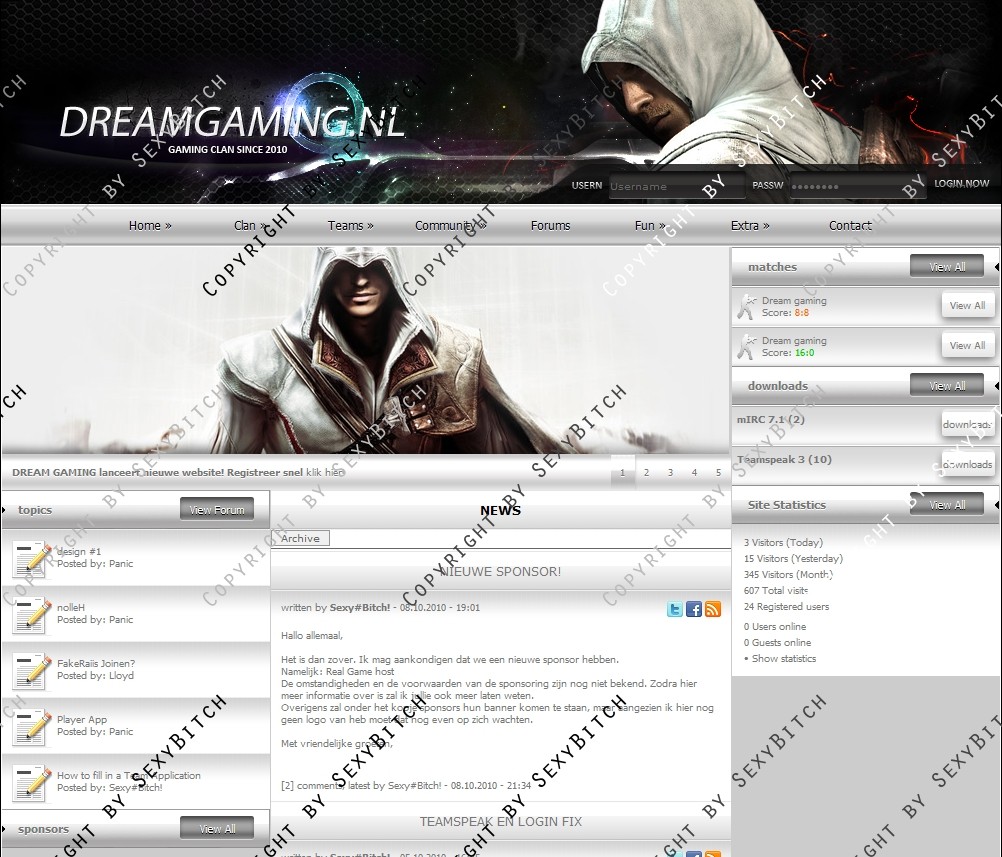View the Dream gaming 8:8 match details
The height and width of the screenshot is (857, 1002).
[967, 305]
